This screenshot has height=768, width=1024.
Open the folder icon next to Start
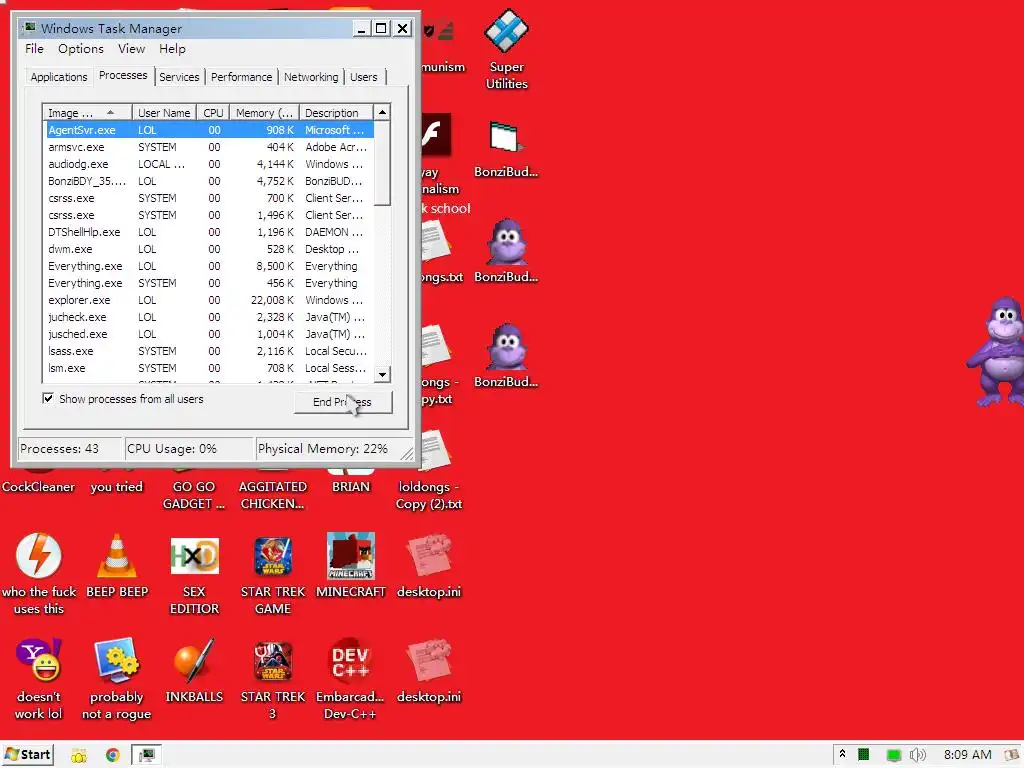coord(78,755)
